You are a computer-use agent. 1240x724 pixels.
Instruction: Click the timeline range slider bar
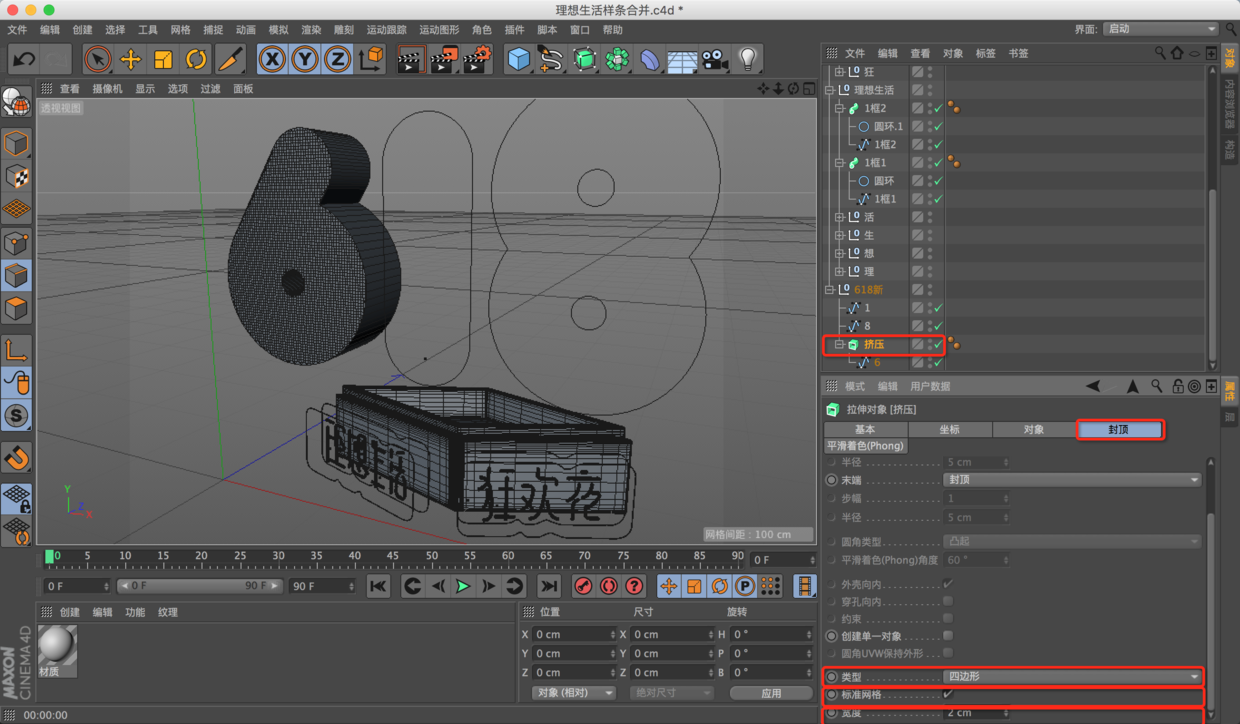(200, 586)
